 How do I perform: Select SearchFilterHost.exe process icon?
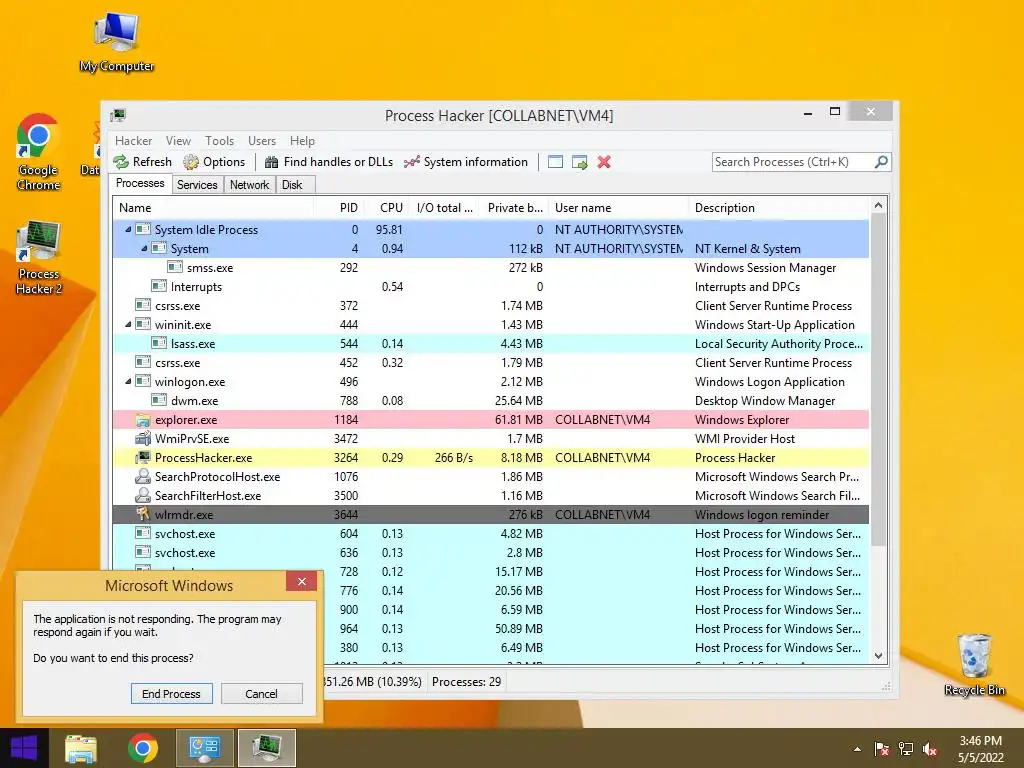142,496
